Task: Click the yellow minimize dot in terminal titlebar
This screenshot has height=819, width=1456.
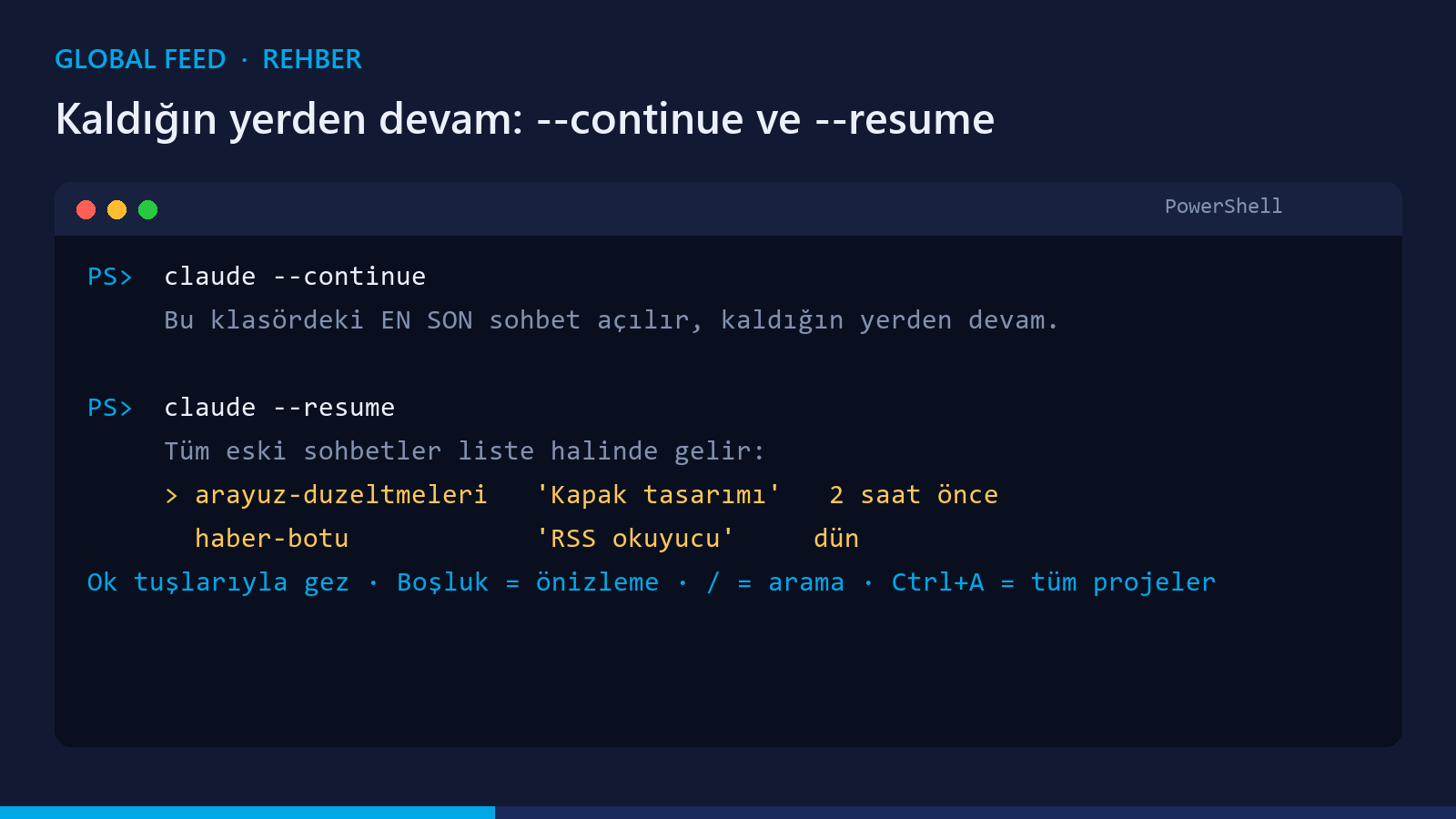Action: [x=117, y=210]
